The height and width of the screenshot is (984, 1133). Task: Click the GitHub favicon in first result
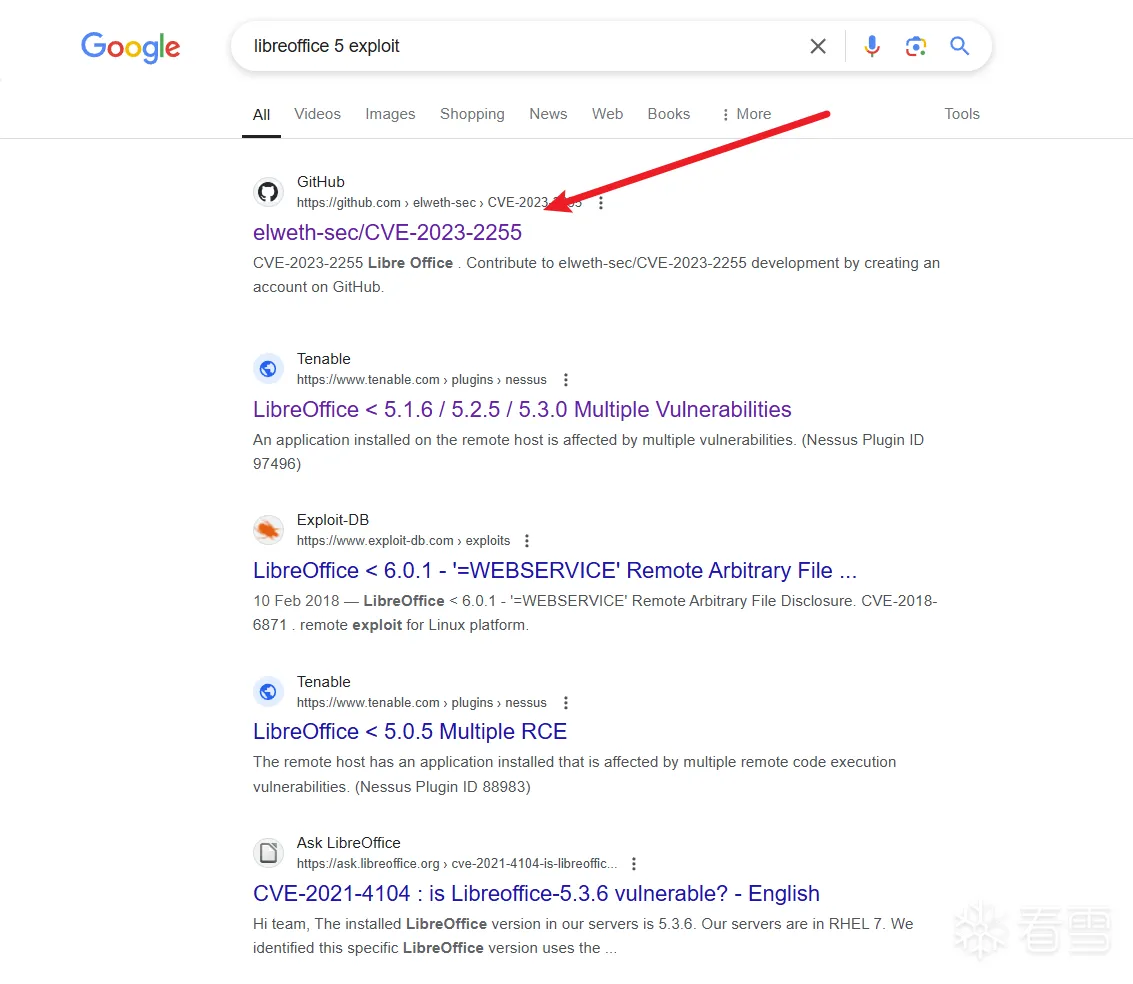click(268, 192)
